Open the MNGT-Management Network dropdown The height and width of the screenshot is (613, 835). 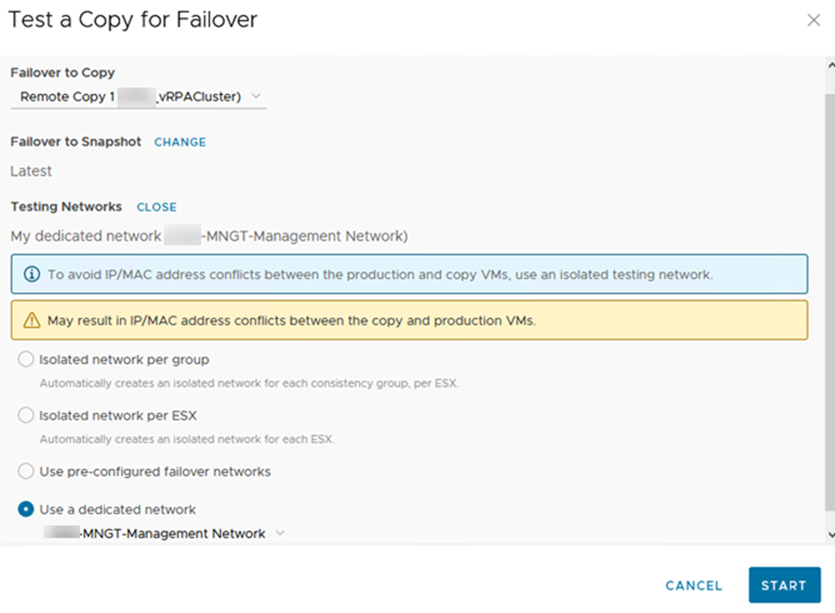click(165, 533)
